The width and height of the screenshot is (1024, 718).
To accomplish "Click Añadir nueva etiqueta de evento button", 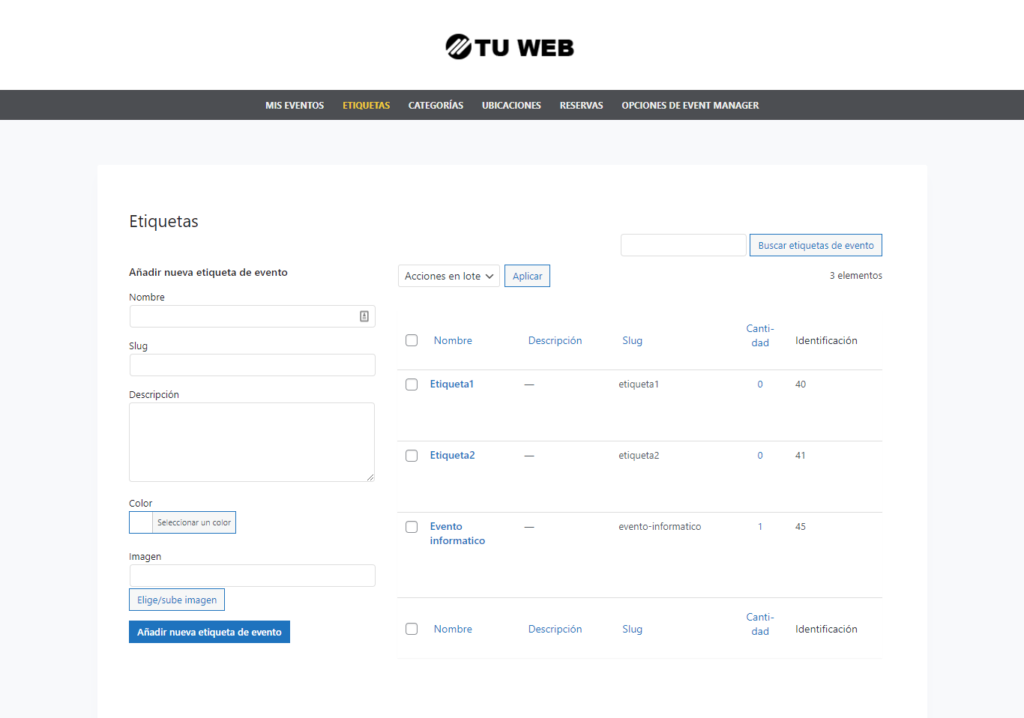I will (209, 631).
